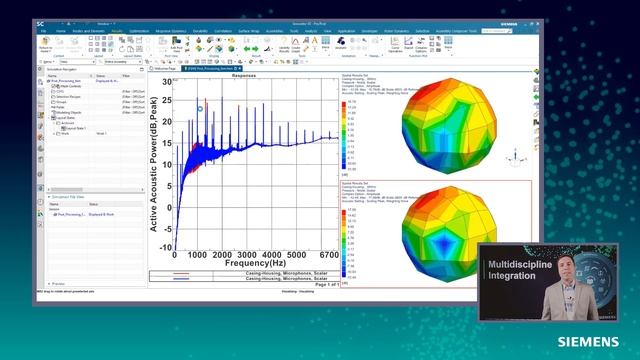This screenshot has width=640, height=360.
Task: Click the upper sphere pressure contour plot
Action: (449, 126)
